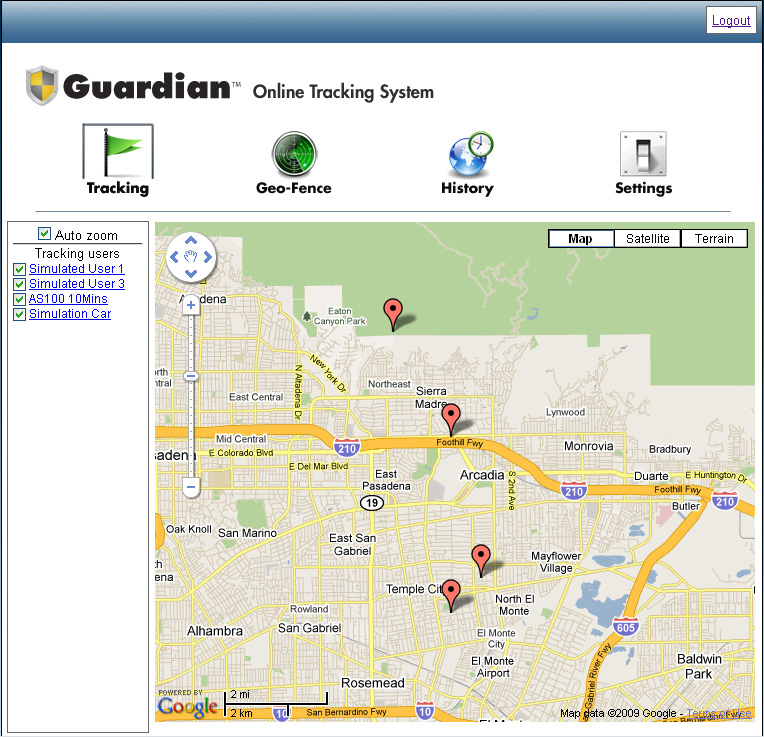Image resolution: width=764 pixels, height=737 pixels.
Task: Click the Alhambra label on map
Action: coord(215,631)
